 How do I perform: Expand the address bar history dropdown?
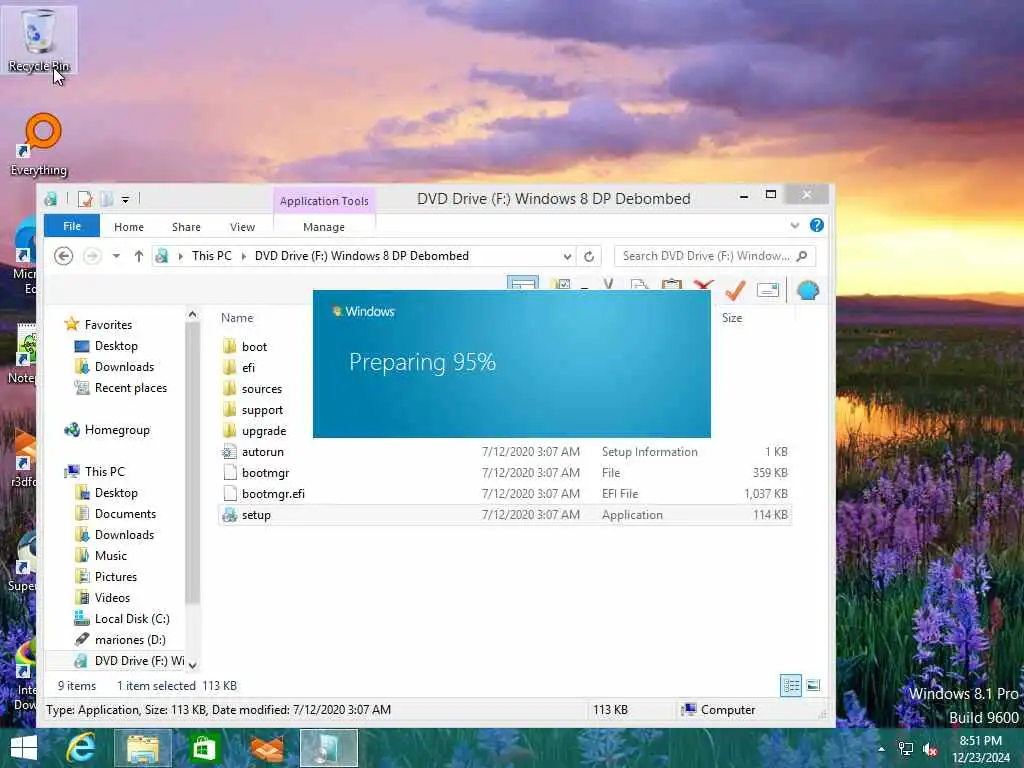[x=567, y=256]
